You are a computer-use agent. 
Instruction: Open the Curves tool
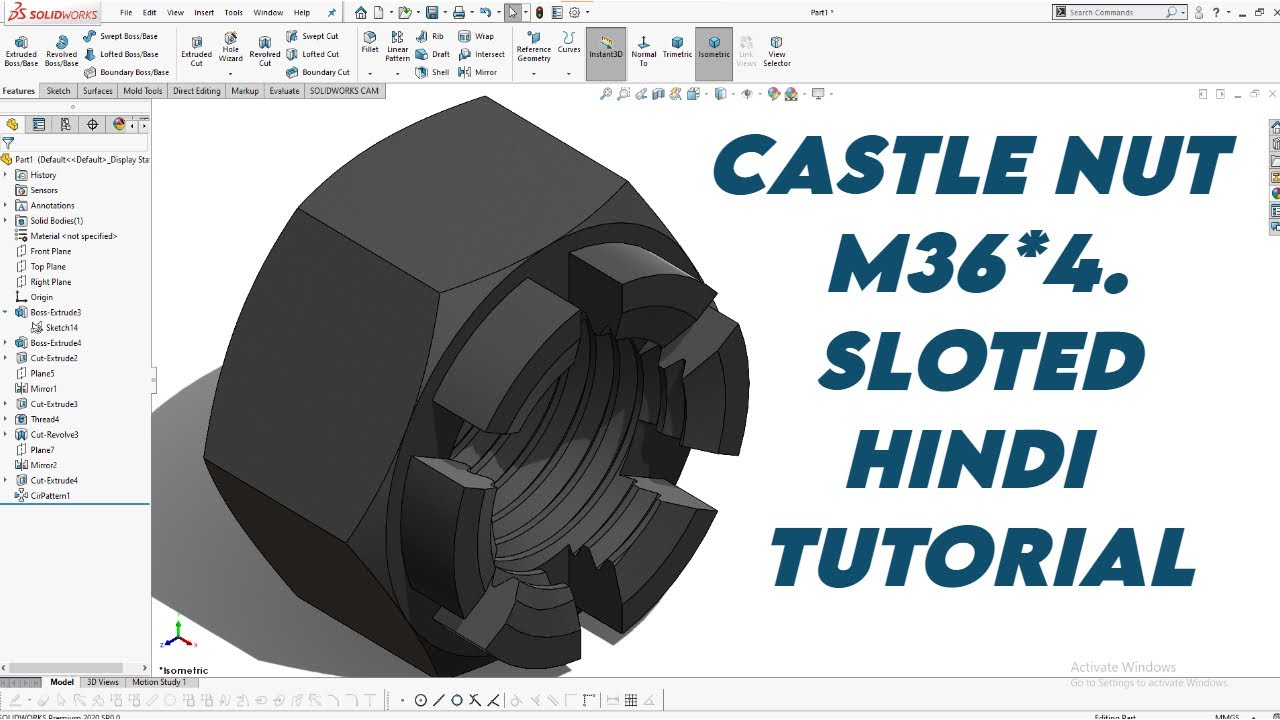[569, 42]
